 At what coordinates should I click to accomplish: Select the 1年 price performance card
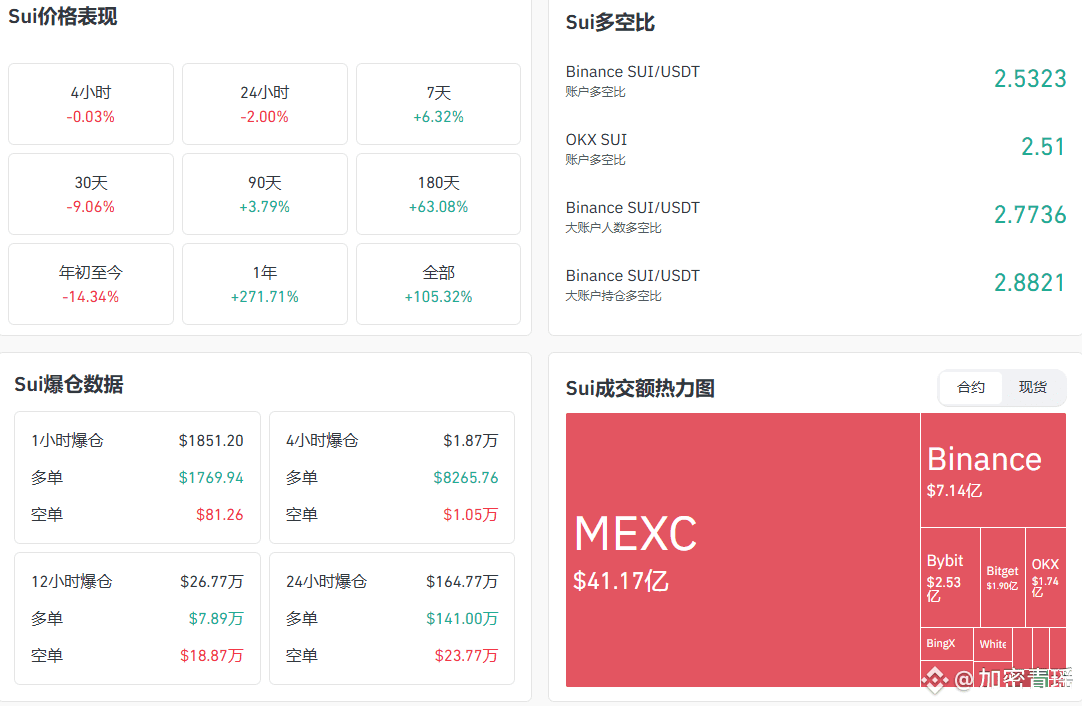click(265, 284)
